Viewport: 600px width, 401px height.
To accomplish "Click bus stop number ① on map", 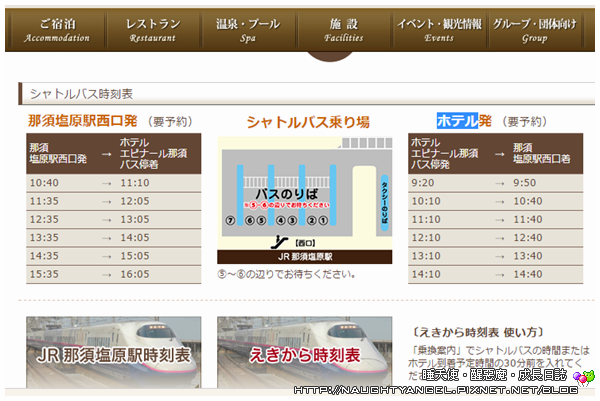I will coord(323,221).
